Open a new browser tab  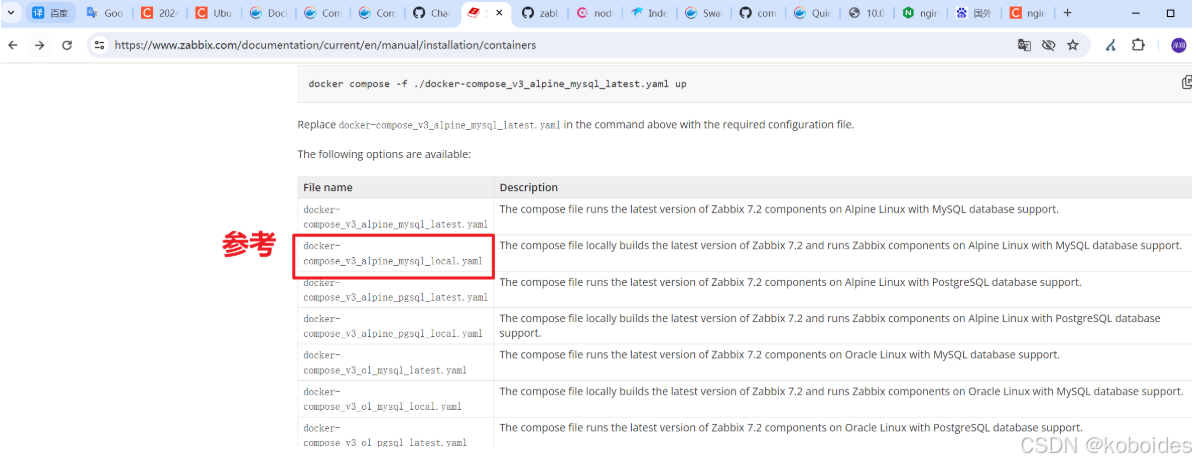click(x=1067, y=13)
